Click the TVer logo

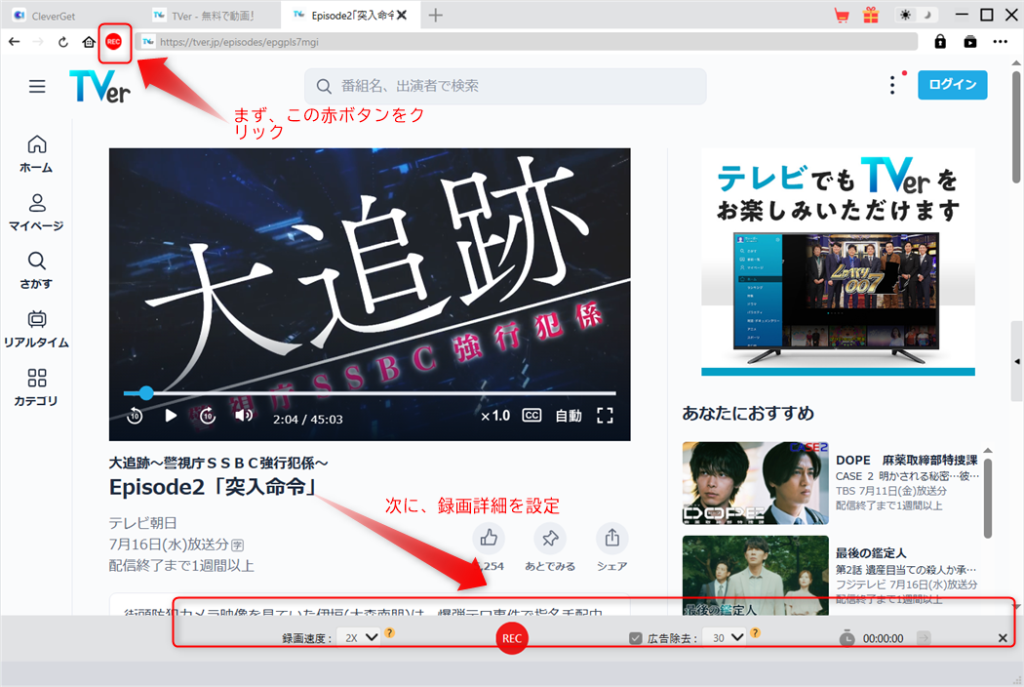(100, 86)
